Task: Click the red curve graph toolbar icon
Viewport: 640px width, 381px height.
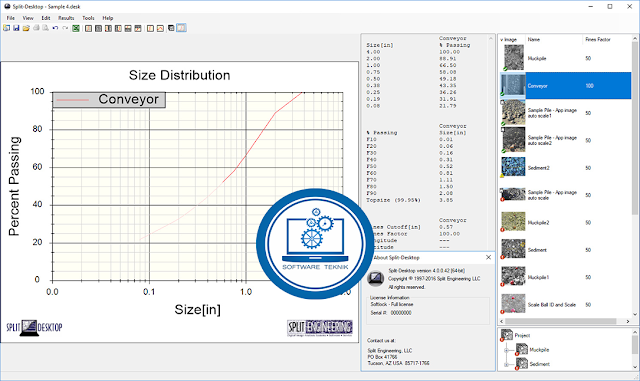Action: click(x=160, y=28)
